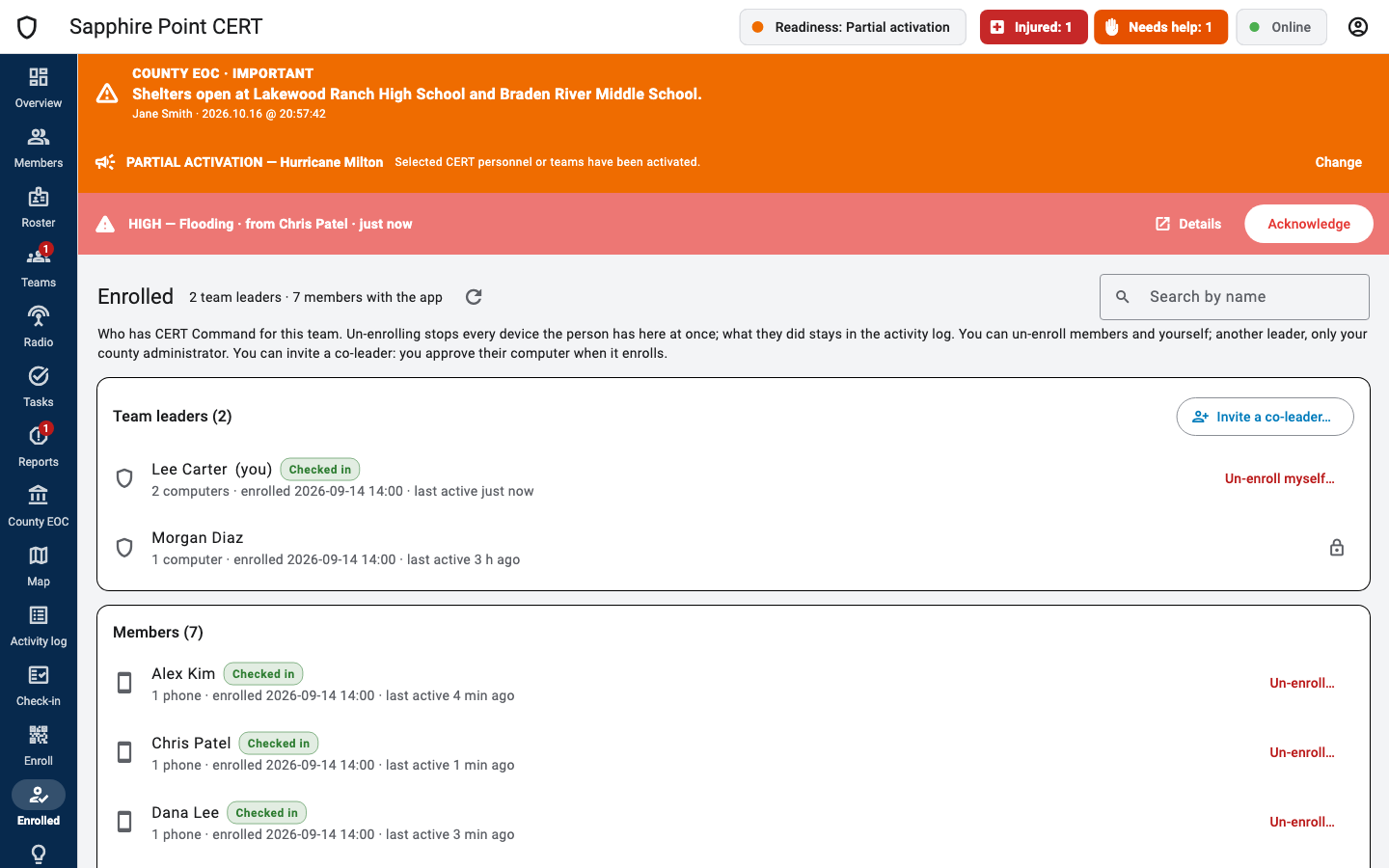Open the Tasks sidebar item
Image resolution: width=1389 pixels, height=868 pixels.
coord(39,387)
